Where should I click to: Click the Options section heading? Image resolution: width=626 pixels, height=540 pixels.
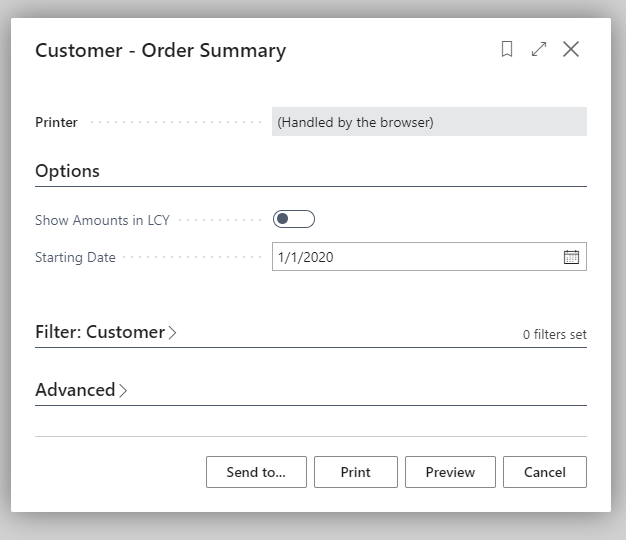coord(67,171)
